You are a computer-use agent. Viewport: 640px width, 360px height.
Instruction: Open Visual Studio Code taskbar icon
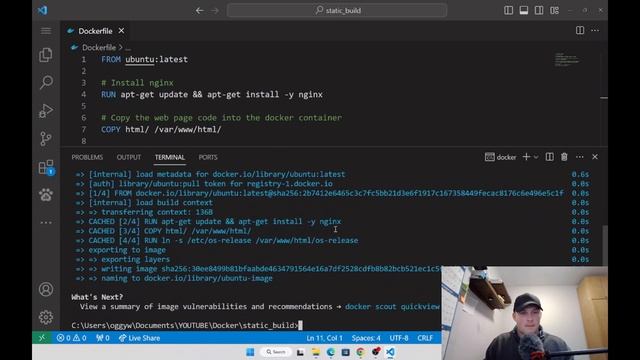tap(390, 352)
